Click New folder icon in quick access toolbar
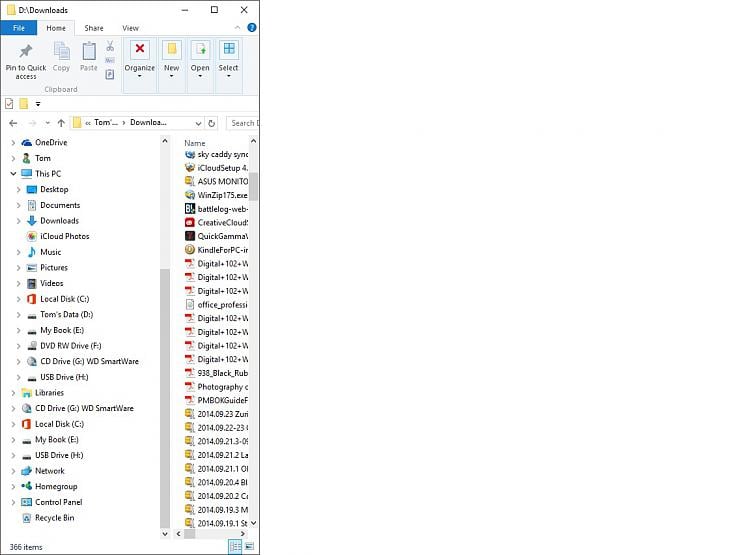The width and height of the screenshot is (750, 555). [23, 103]
